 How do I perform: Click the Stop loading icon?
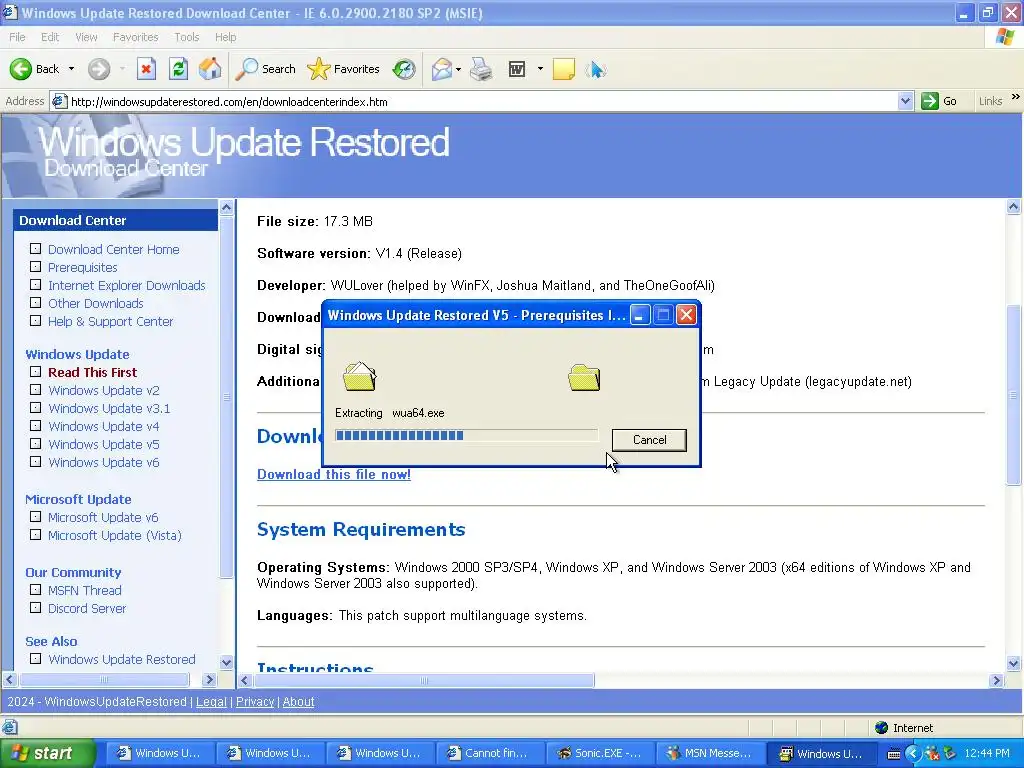(146, 69)
